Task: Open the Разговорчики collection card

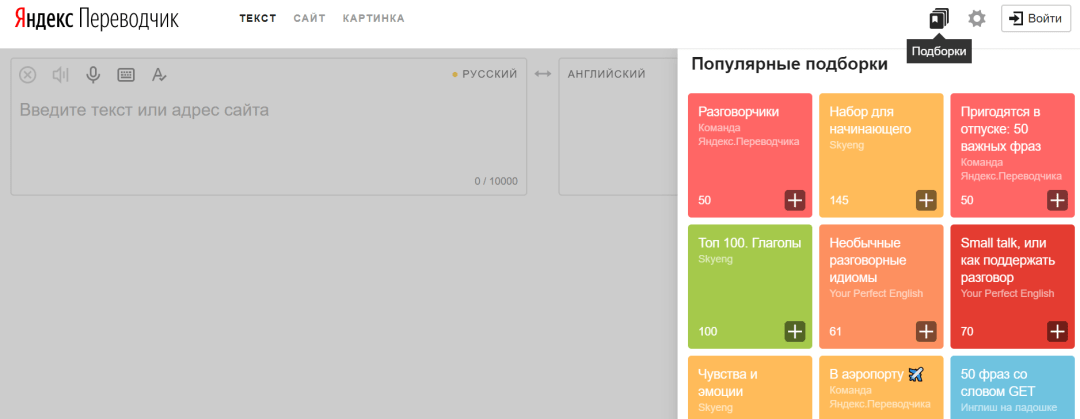Action: pos(750,155)
